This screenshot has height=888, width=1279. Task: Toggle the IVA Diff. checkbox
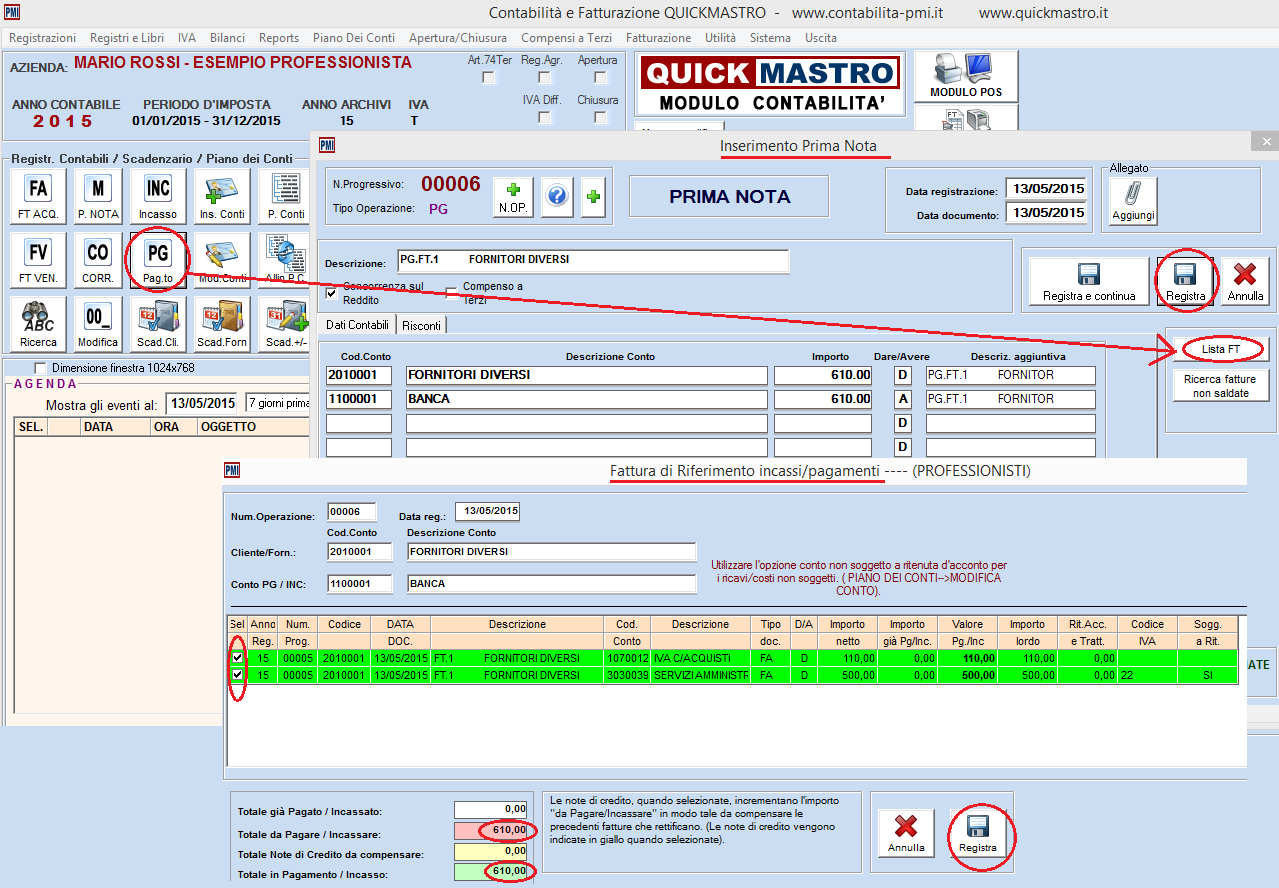point(544,117)
